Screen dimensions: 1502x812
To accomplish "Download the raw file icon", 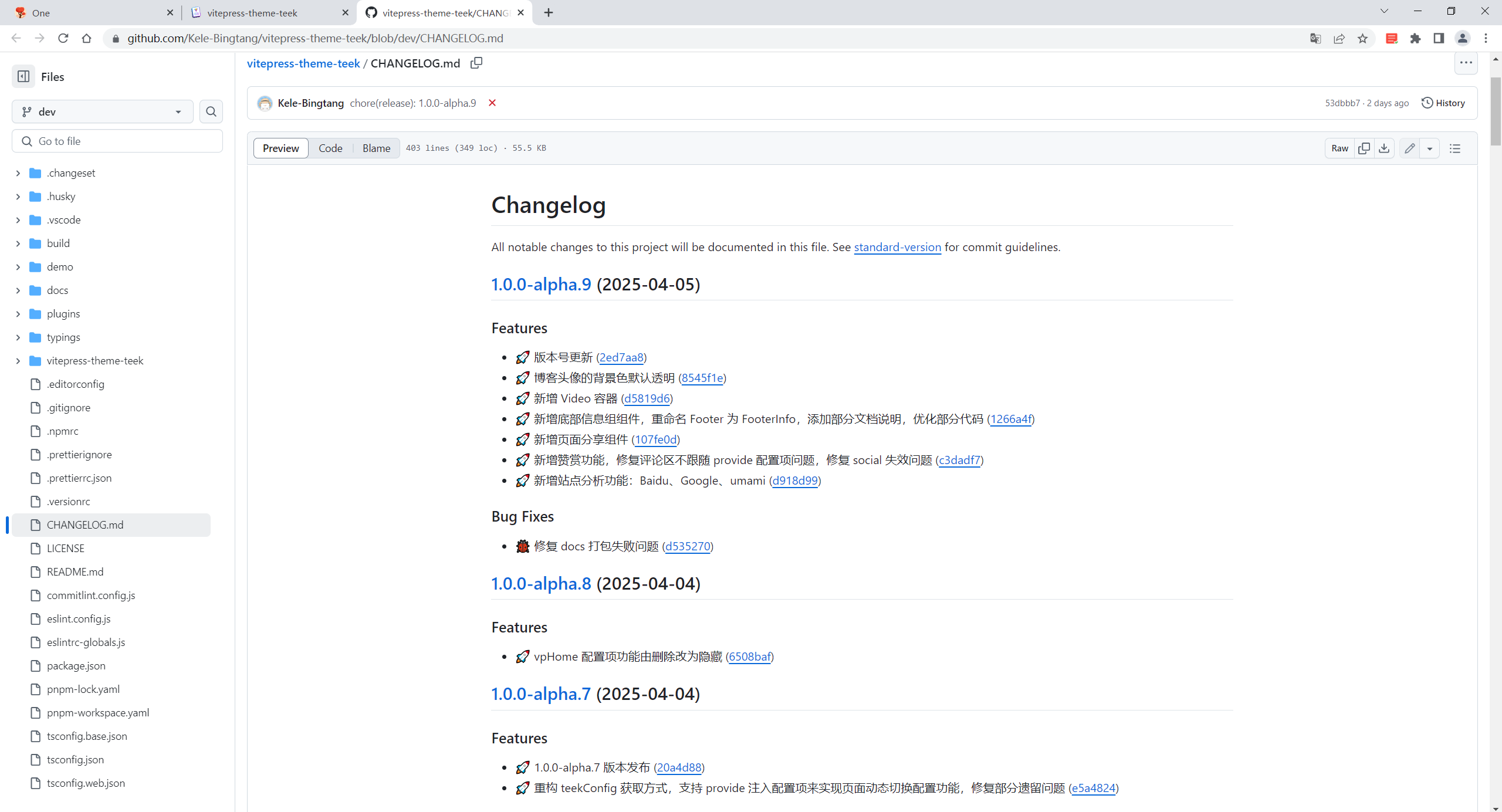I will (1384, 148).
